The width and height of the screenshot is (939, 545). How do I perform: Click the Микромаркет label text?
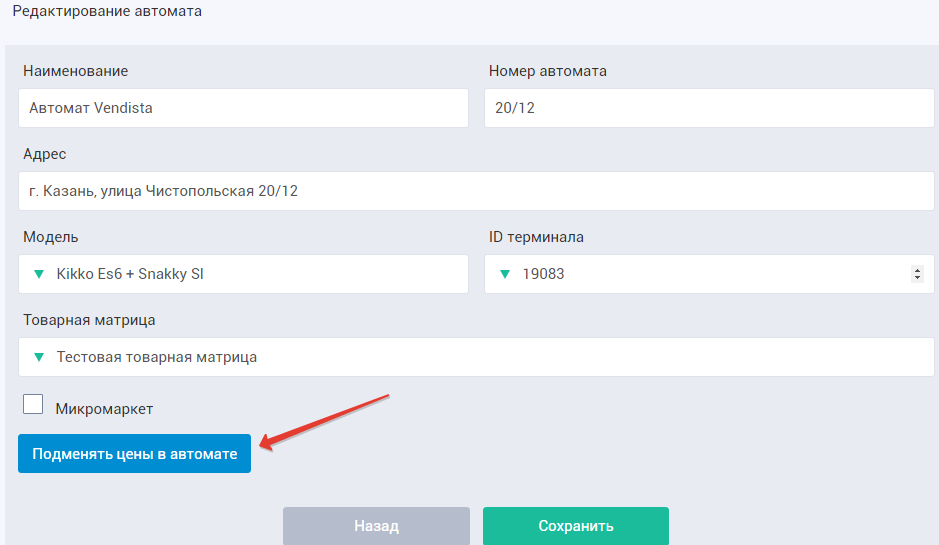click(104, 409)
